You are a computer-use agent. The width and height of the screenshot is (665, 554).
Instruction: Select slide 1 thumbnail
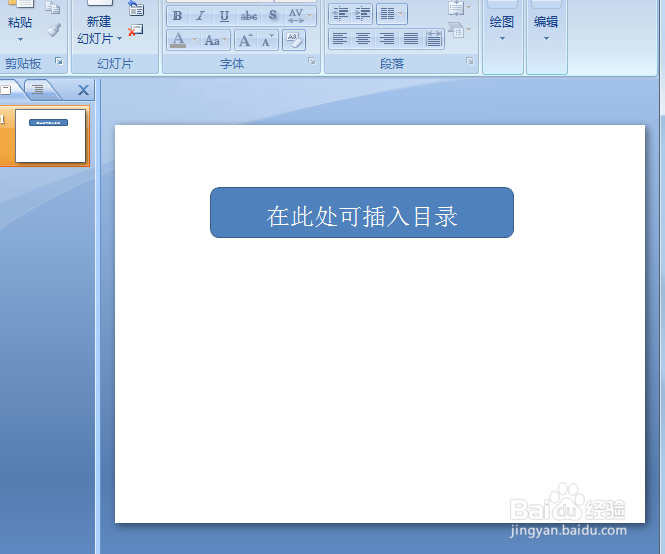click(x=50, y=136)
